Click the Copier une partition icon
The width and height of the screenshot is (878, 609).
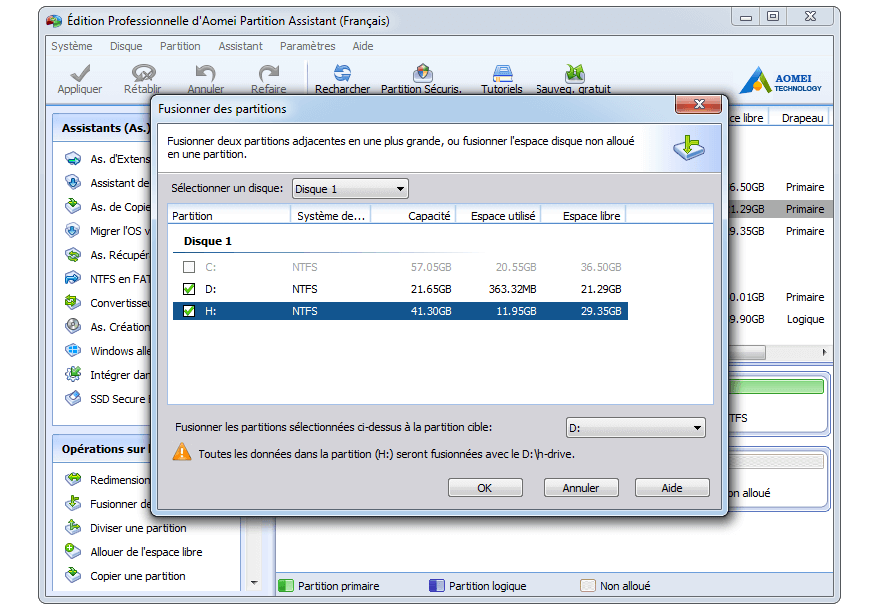tap(73, 576)
